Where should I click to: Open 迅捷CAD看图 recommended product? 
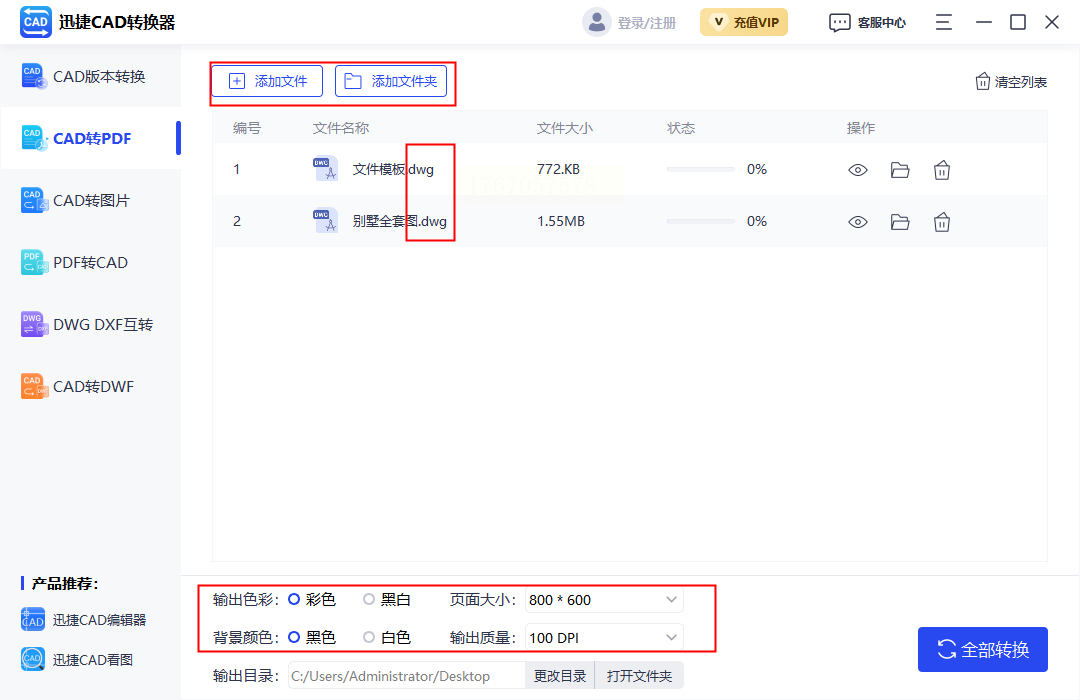(76, 659)
